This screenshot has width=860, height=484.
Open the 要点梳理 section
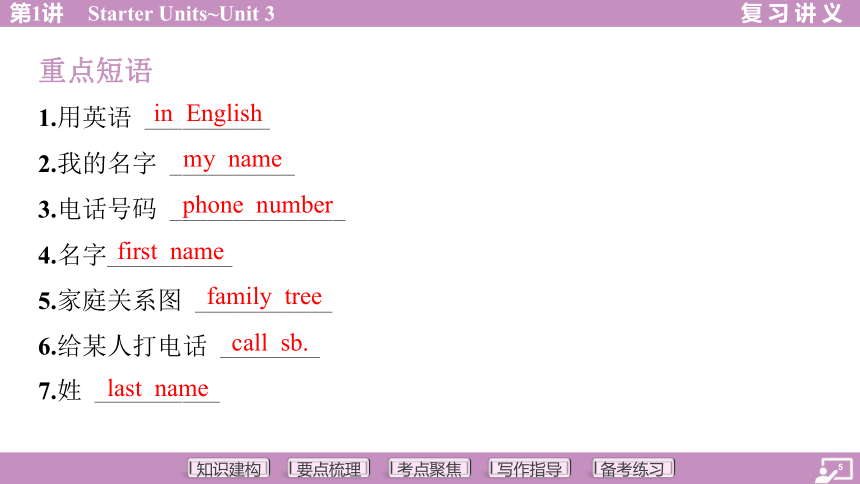tap(329, 469)
